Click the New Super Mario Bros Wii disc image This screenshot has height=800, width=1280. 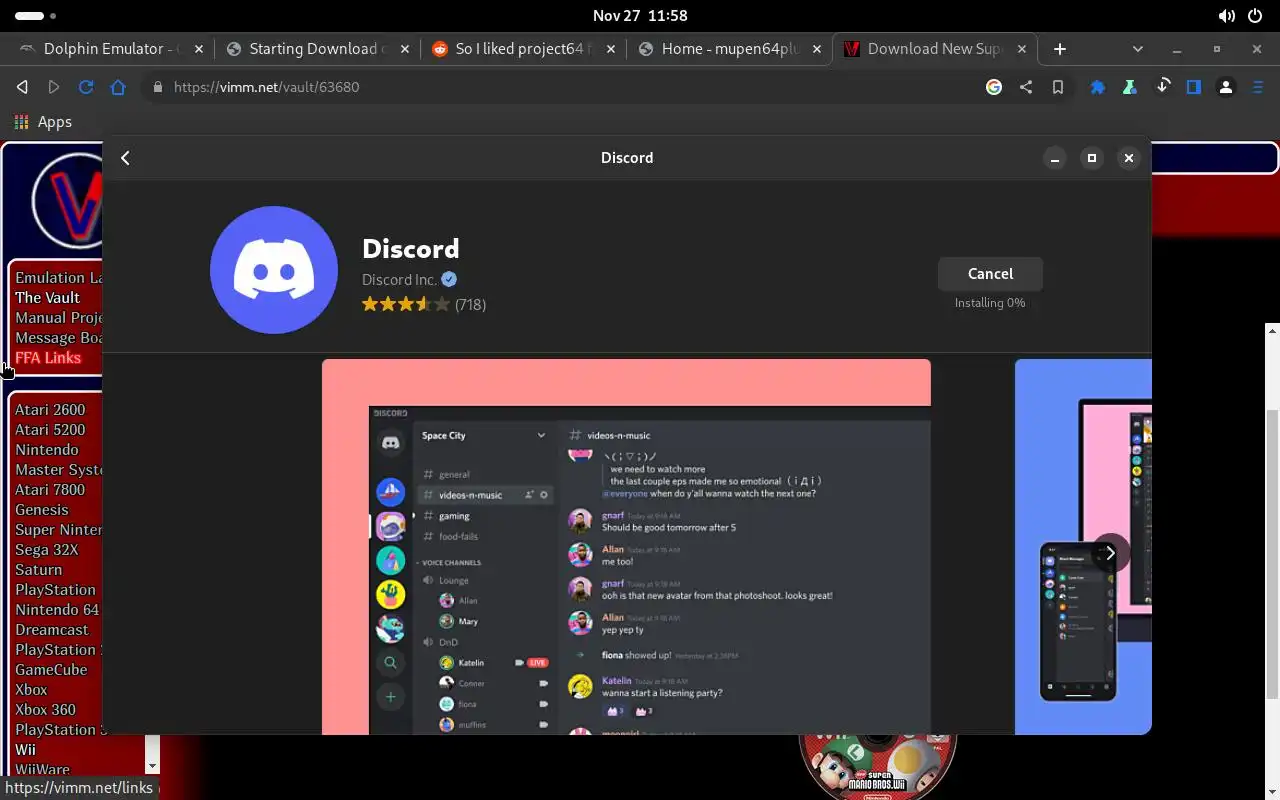[x=878, y=767]
